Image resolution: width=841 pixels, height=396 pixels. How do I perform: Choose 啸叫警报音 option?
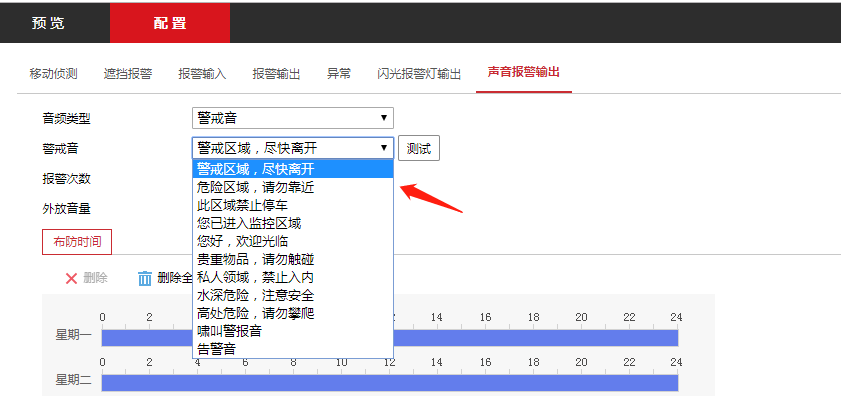[x=293, y=331]
